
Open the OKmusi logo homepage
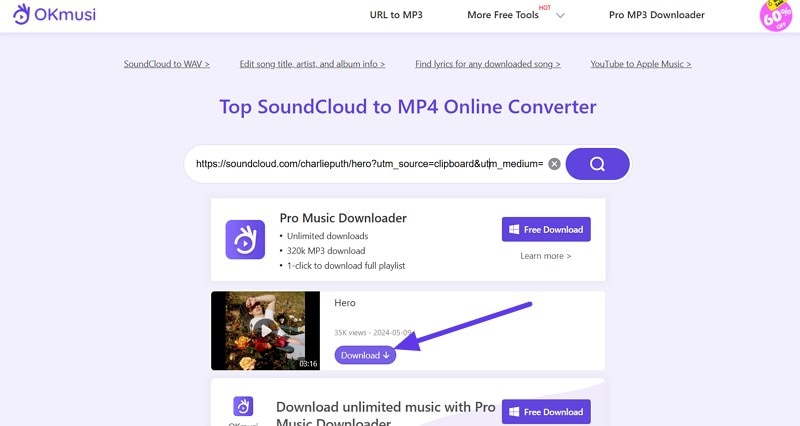(54, 14)
